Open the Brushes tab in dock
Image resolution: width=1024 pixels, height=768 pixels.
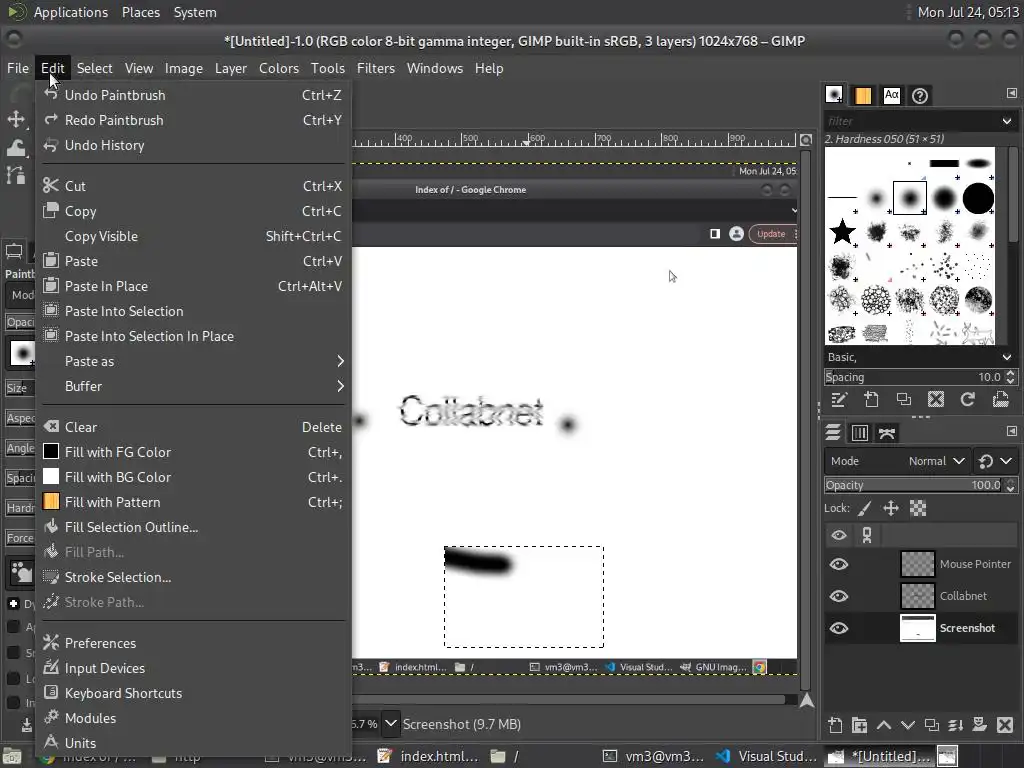click(x=834, y=95)
